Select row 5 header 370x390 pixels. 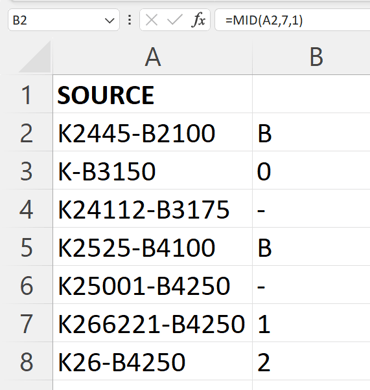(26, 247)
